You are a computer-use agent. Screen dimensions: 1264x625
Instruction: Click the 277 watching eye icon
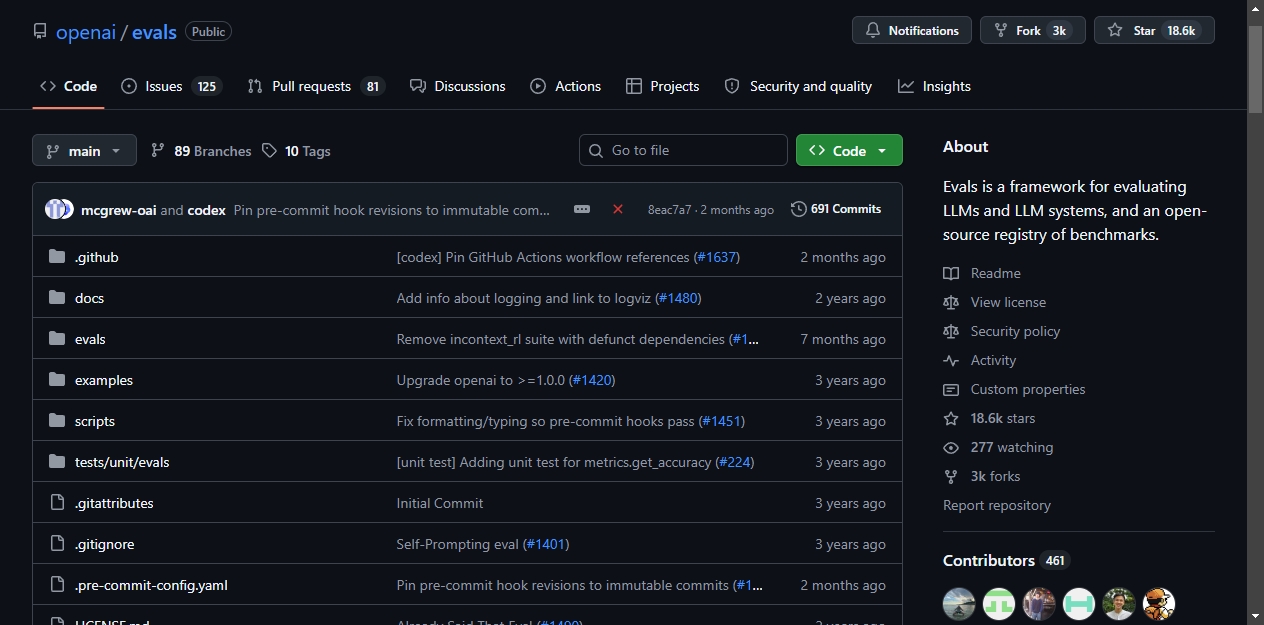coord(951,447)
